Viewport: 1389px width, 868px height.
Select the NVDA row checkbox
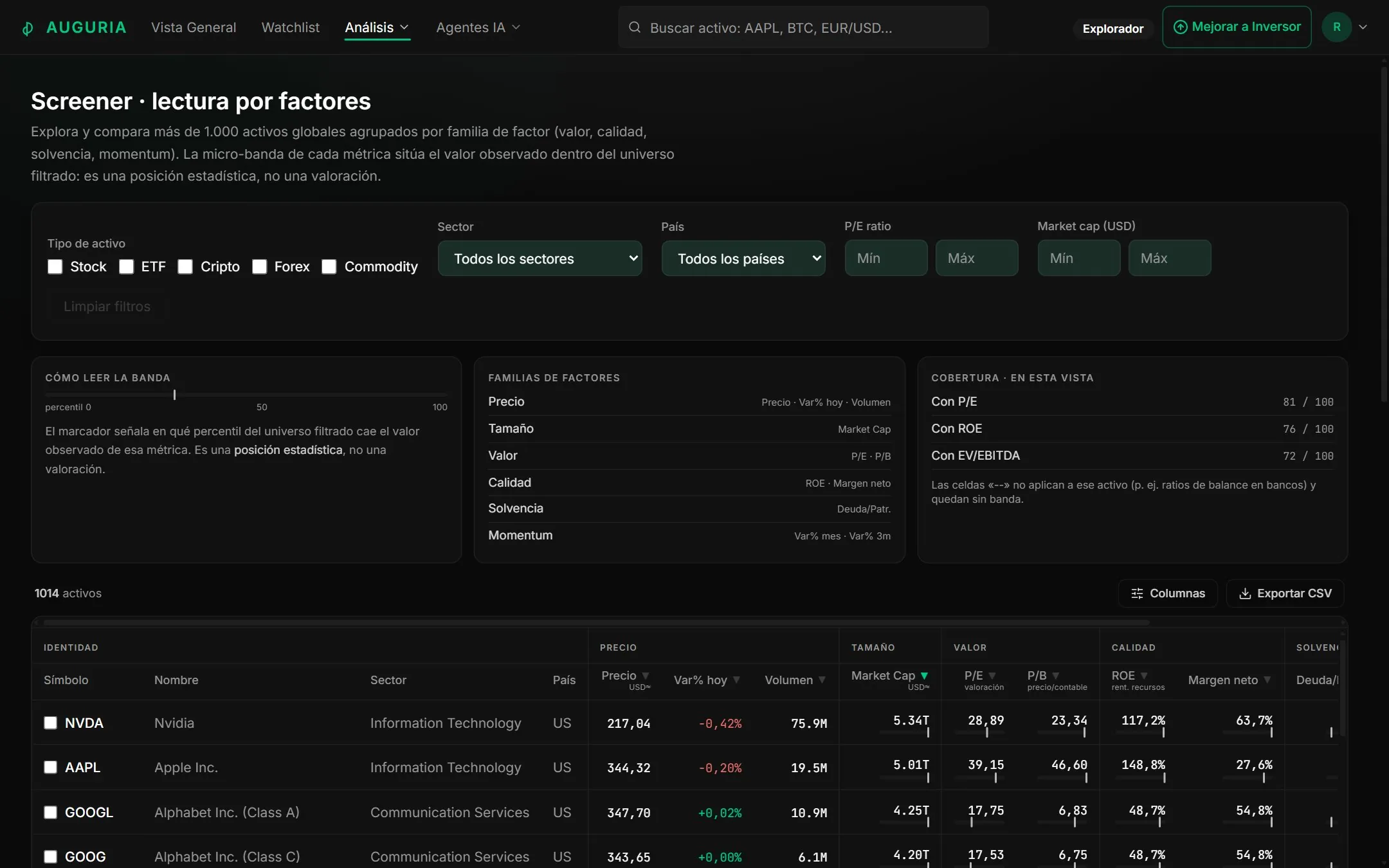click(x=50, y=723)
